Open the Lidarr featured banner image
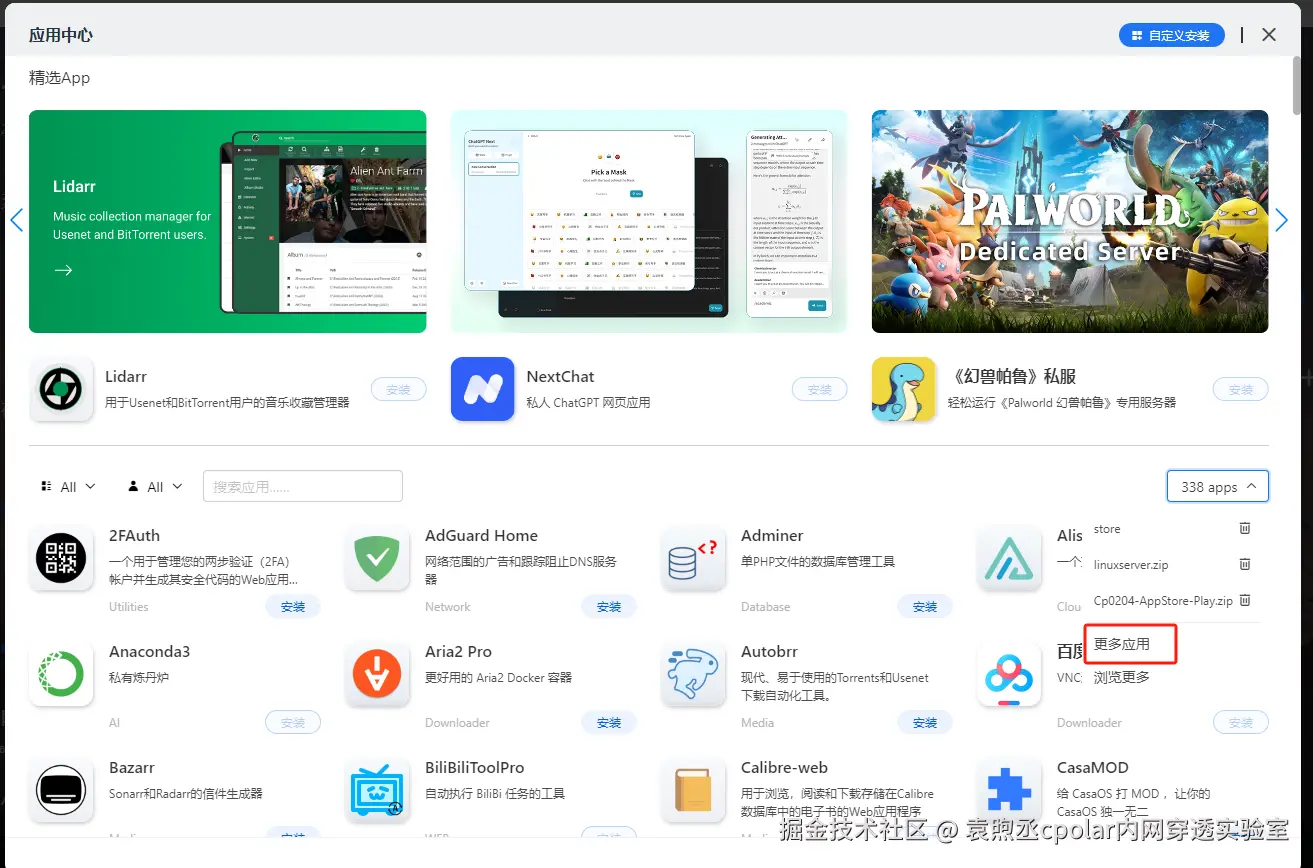Viewport: 1313px width, 868px height. click(228, 221)
